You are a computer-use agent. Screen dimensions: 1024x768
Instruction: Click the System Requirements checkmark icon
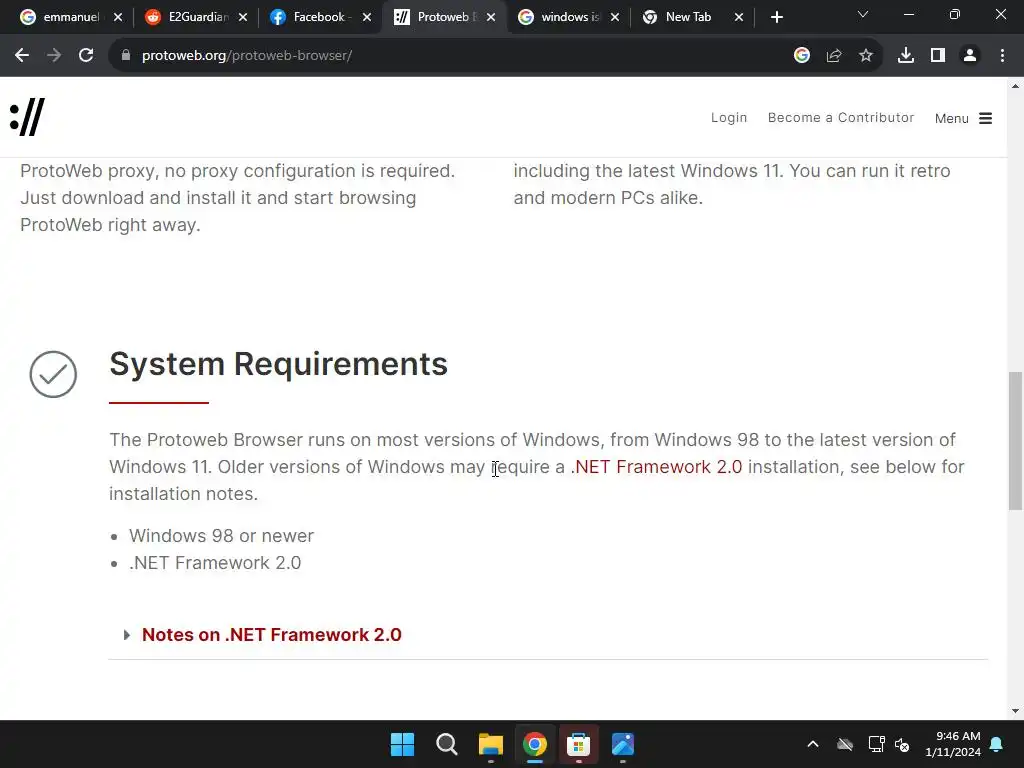tap(53, 374)
